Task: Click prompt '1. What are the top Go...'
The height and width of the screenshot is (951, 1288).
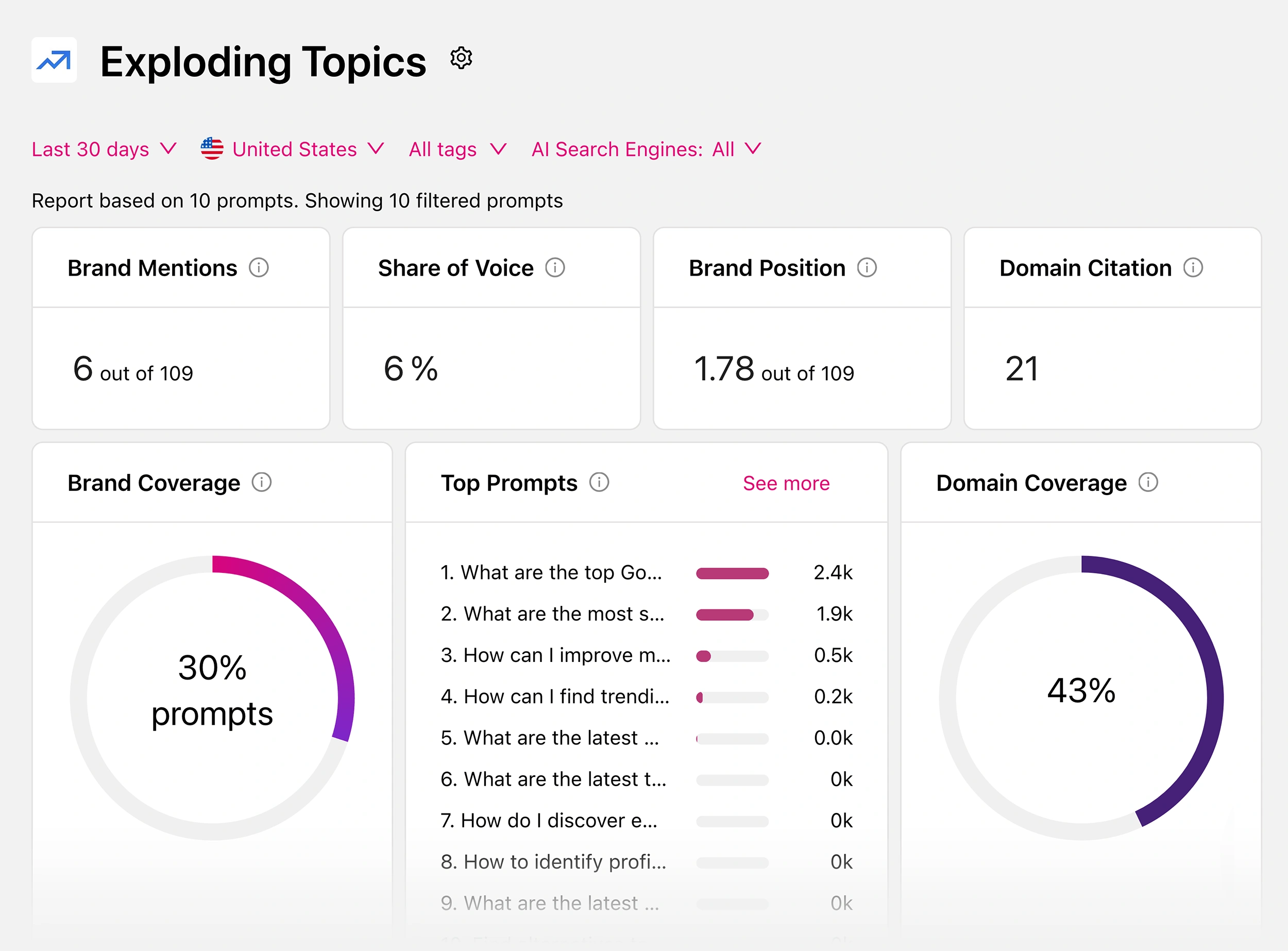Action: 551,572
